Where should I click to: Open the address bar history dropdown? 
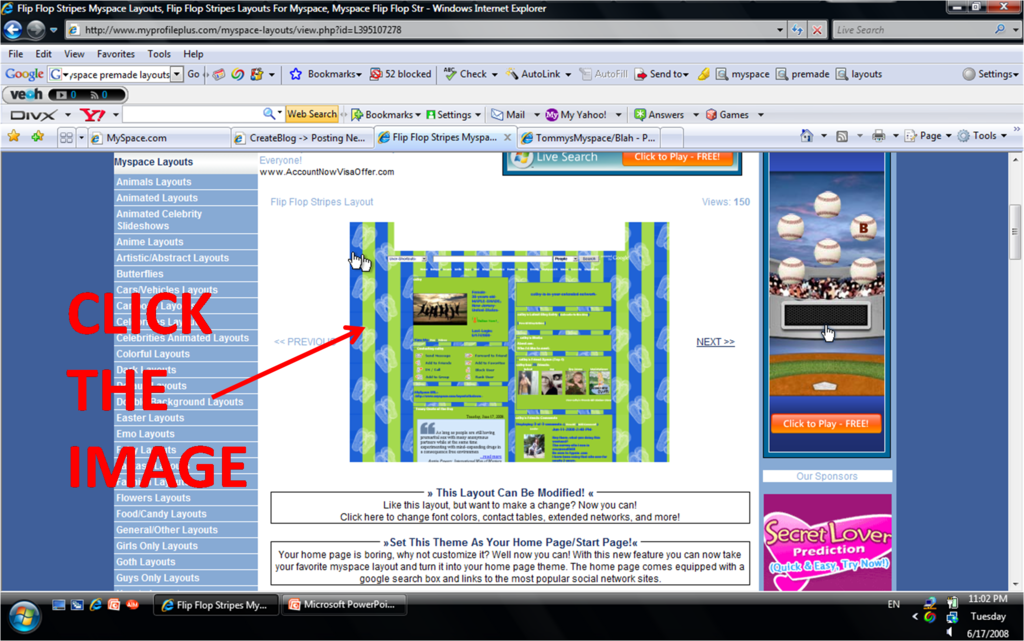coord(780,30)
